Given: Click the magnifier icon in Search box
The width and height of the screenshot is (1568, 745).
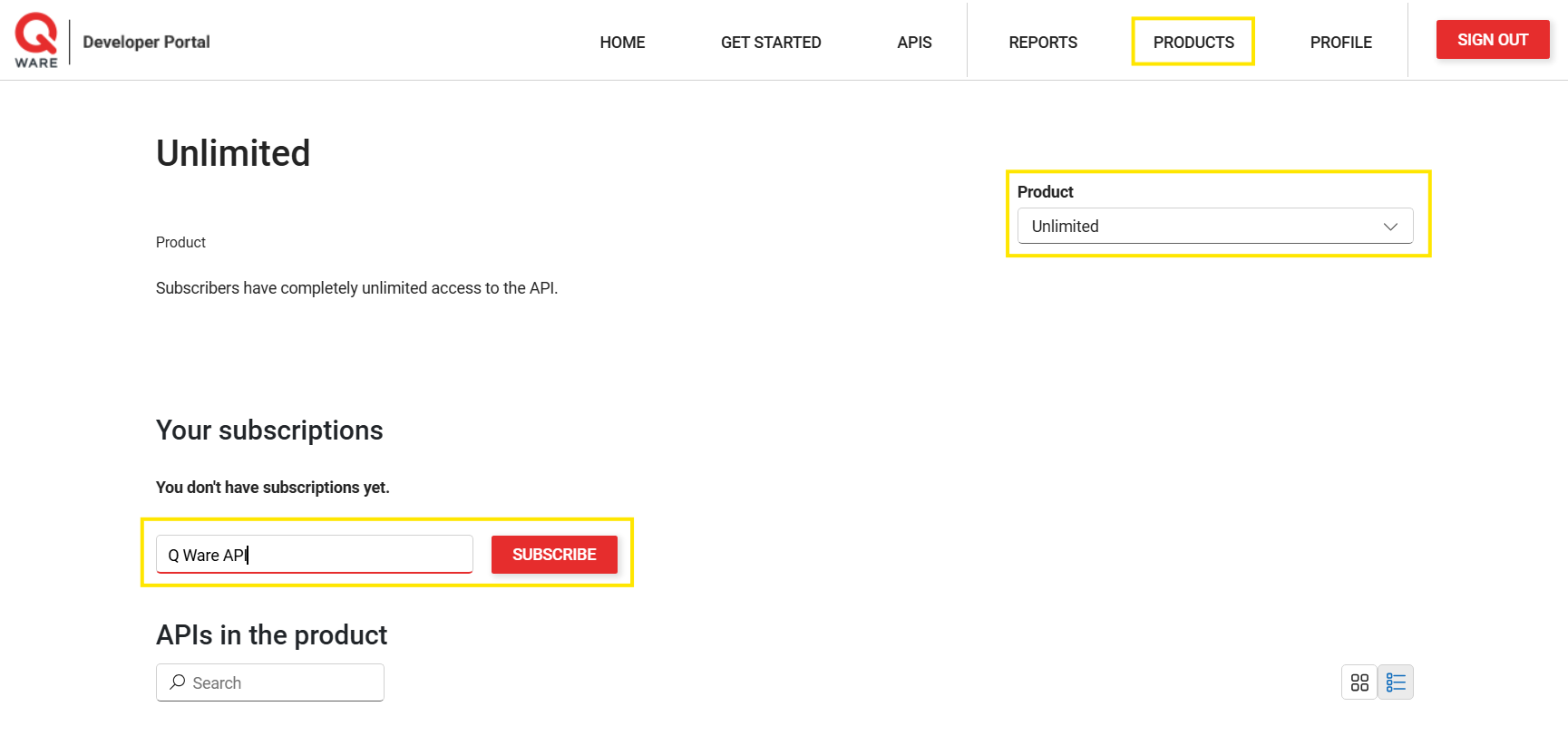Looking at the screenshot, I should coord(178,682).
